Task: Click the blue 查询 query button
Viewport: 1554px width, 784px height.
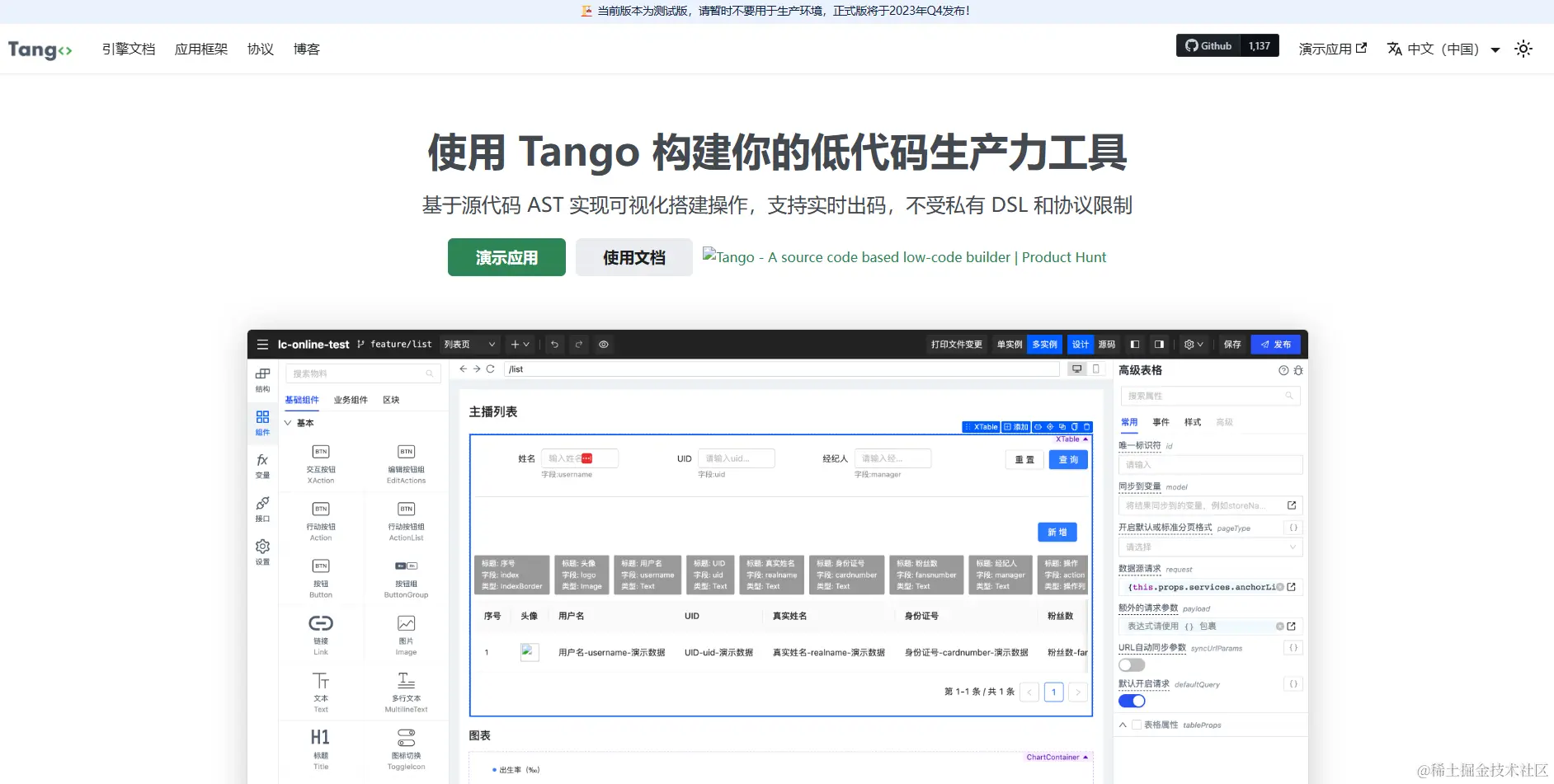Action: coord(1068,460)
